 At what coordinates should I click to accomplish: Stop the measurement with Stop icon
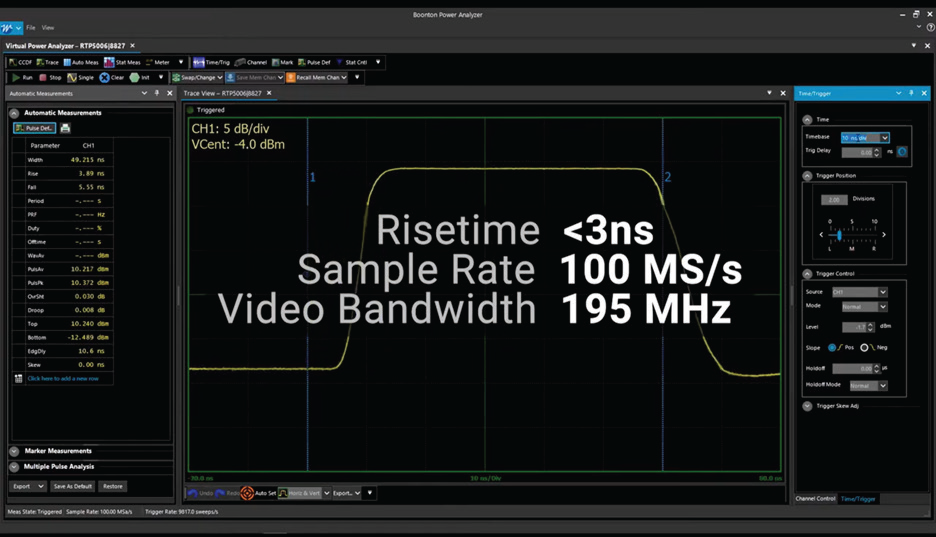(43, 77)
